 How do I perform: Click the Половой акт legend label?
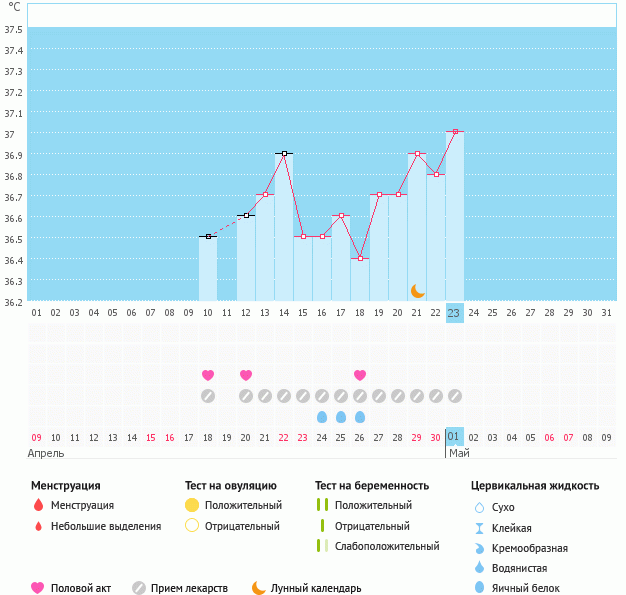click(x=84, y=588)
